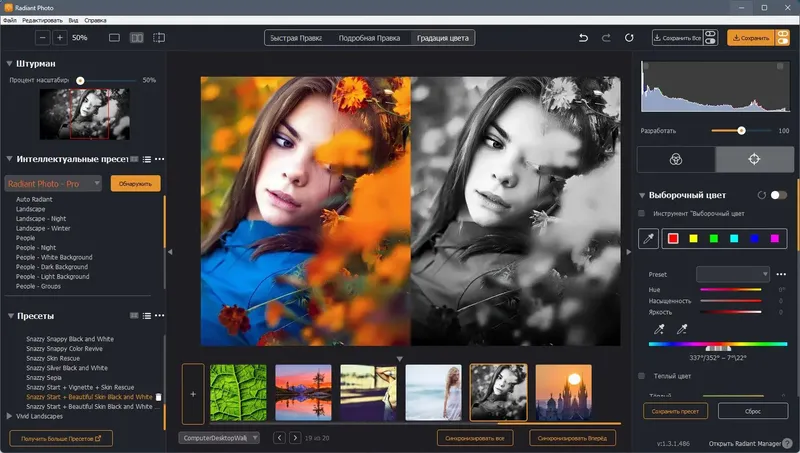Click the reset circular arrow icon
The width and height of the screenshot is (800, 453).
[x=629, y=38]
